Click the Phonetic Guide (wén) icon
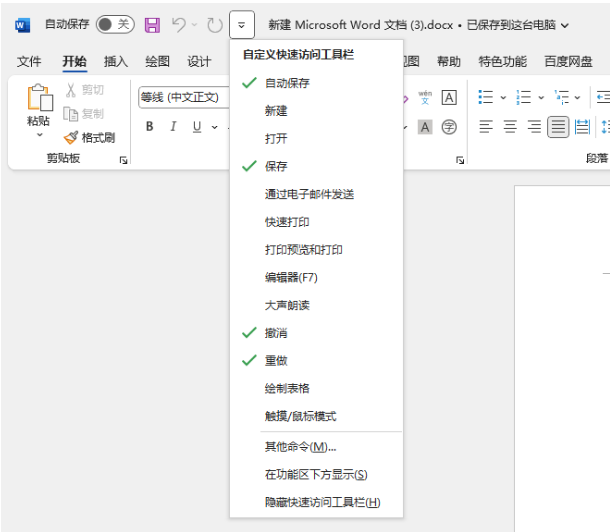The width and height of the screenshot is (610, 532). (x=425, y=97)
